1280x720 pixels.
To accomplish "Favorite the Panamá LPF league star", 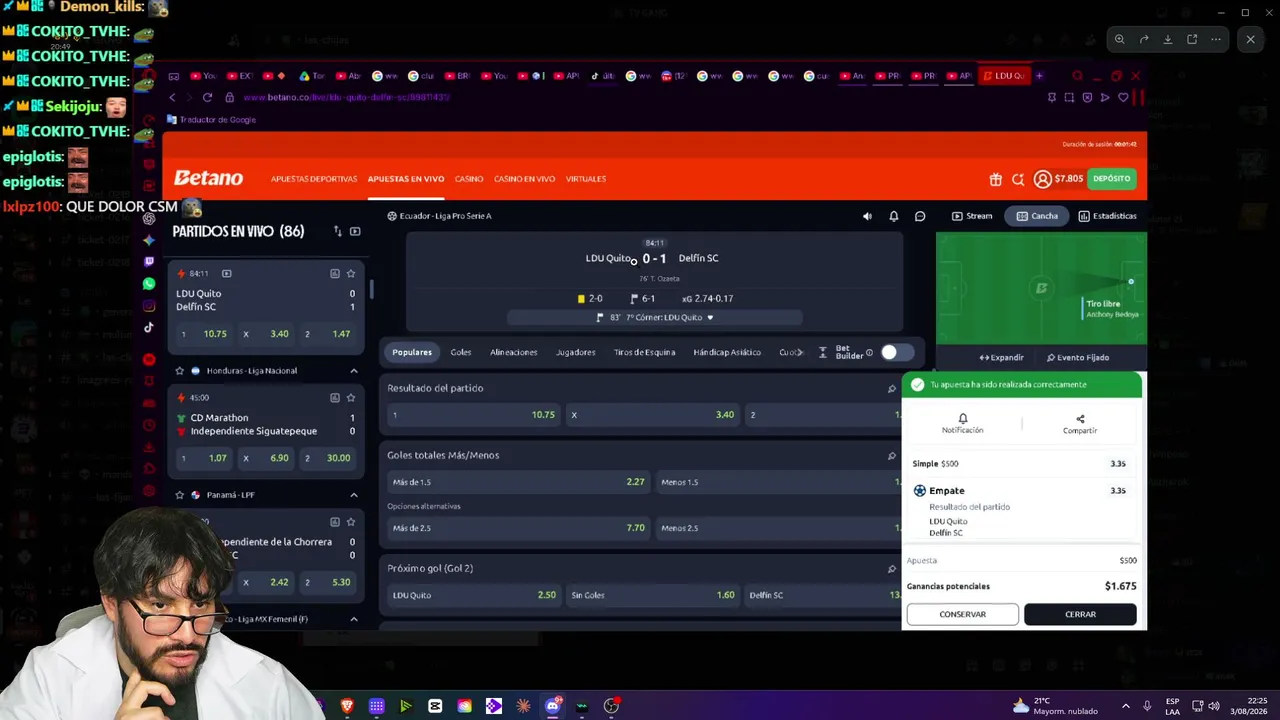I will pyautogui.click(x=180, y=495).
